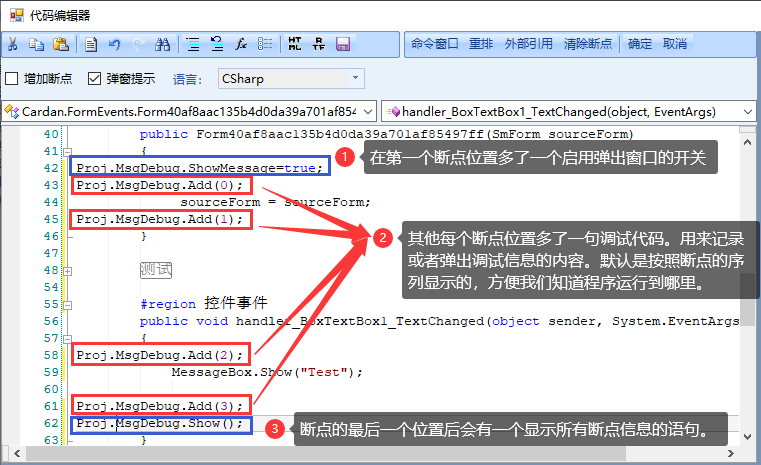Click the HTML export icon

coord(295,44)
